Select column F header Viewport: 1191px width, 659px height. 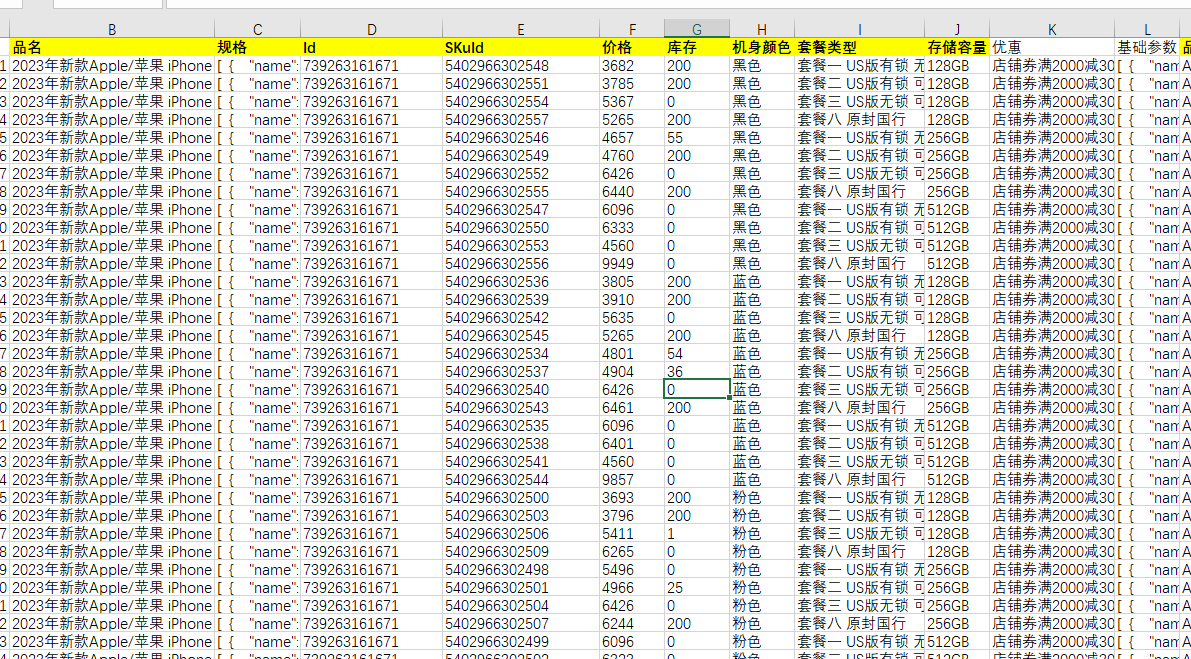pos(632,30)
